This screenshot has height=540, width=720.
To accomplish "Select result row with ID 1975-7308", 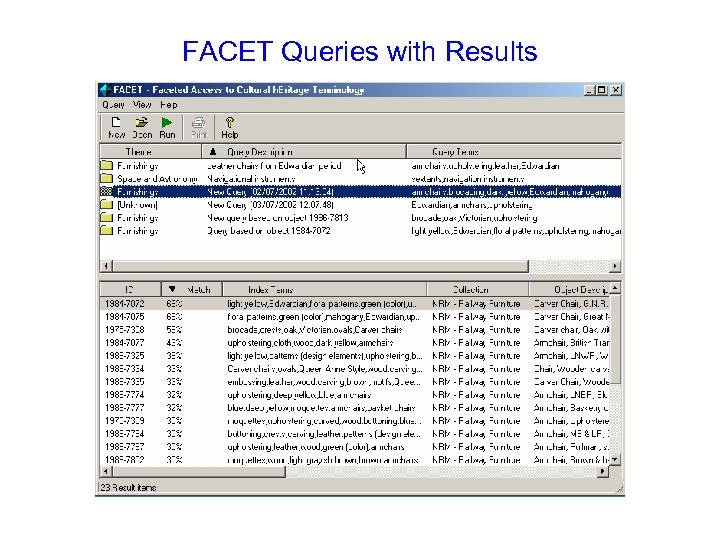I will click(x=355, y=329).
